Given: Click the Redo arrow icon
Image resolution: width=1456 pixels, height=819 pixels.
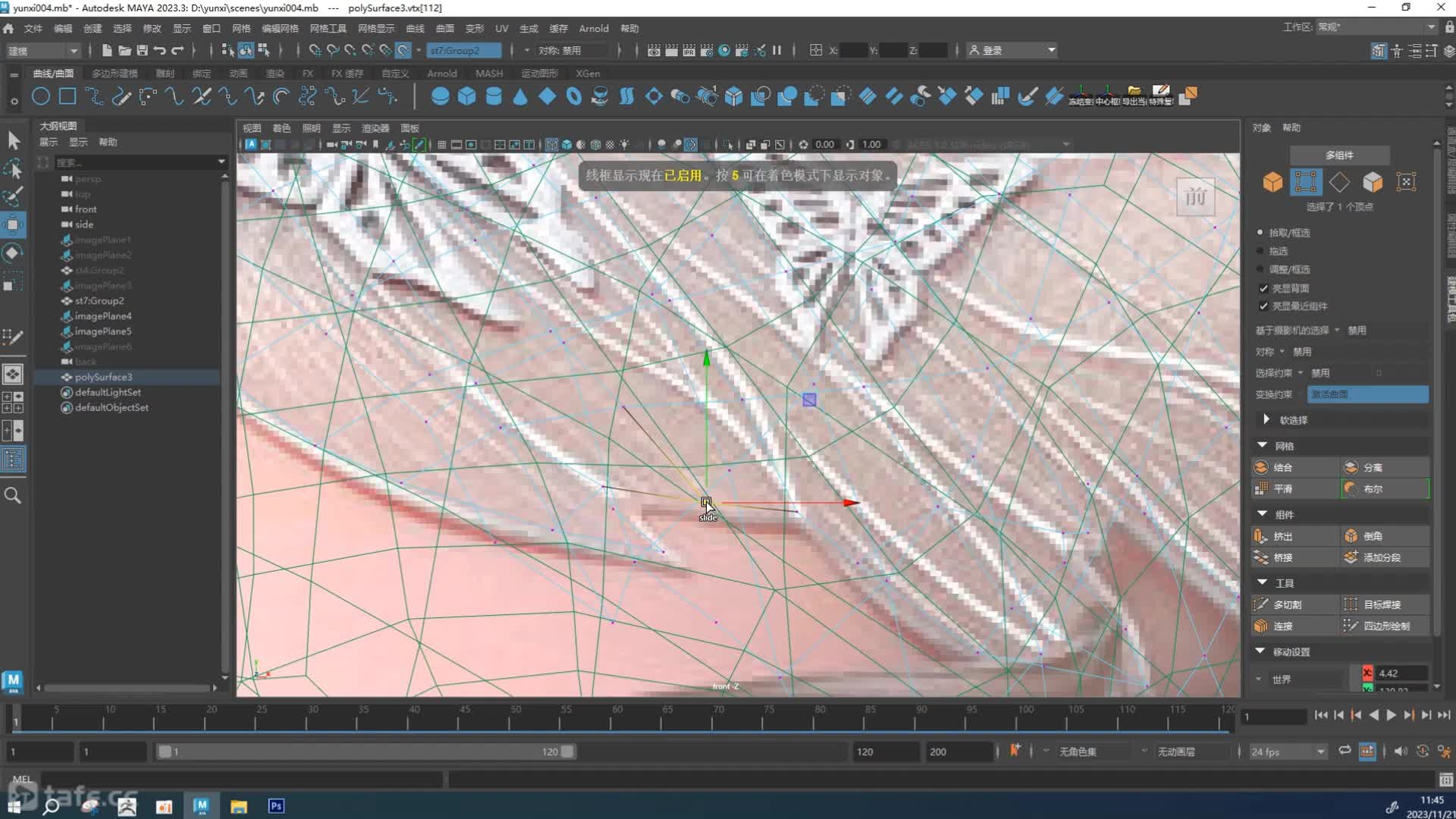Looking at the screenshot, I should point(178,50).
